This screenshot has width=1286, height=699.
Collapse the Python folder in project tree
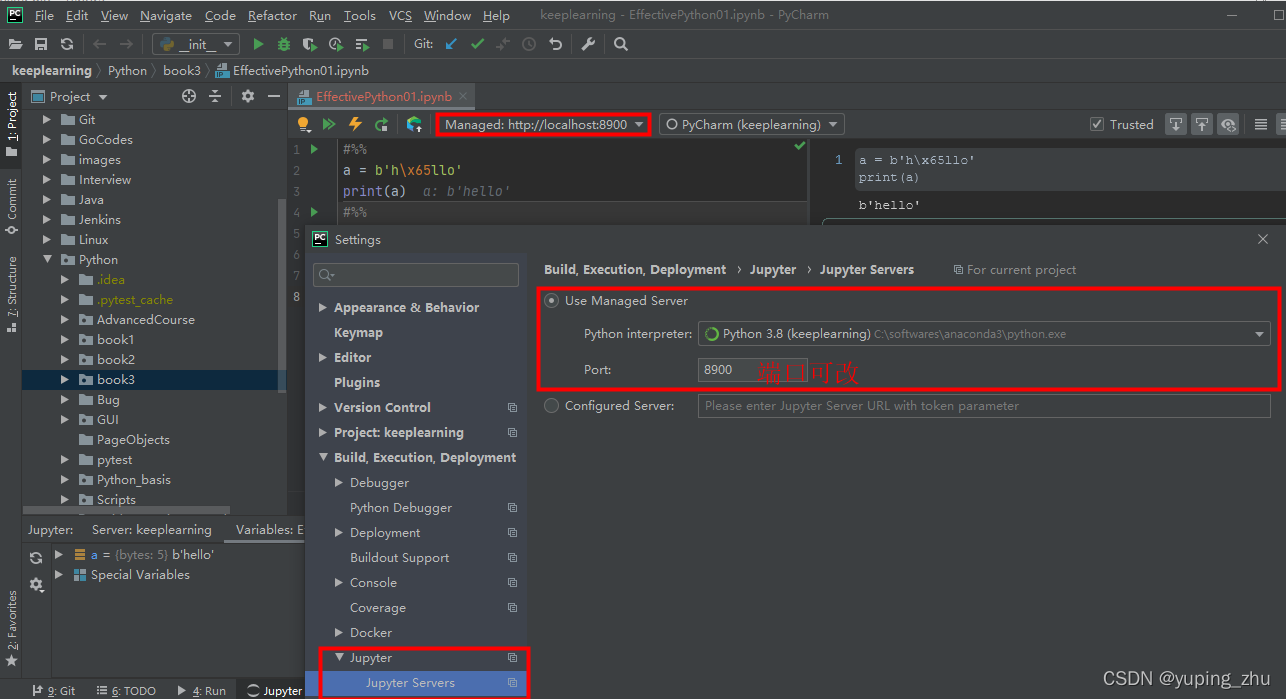click(x=47, y=259)
